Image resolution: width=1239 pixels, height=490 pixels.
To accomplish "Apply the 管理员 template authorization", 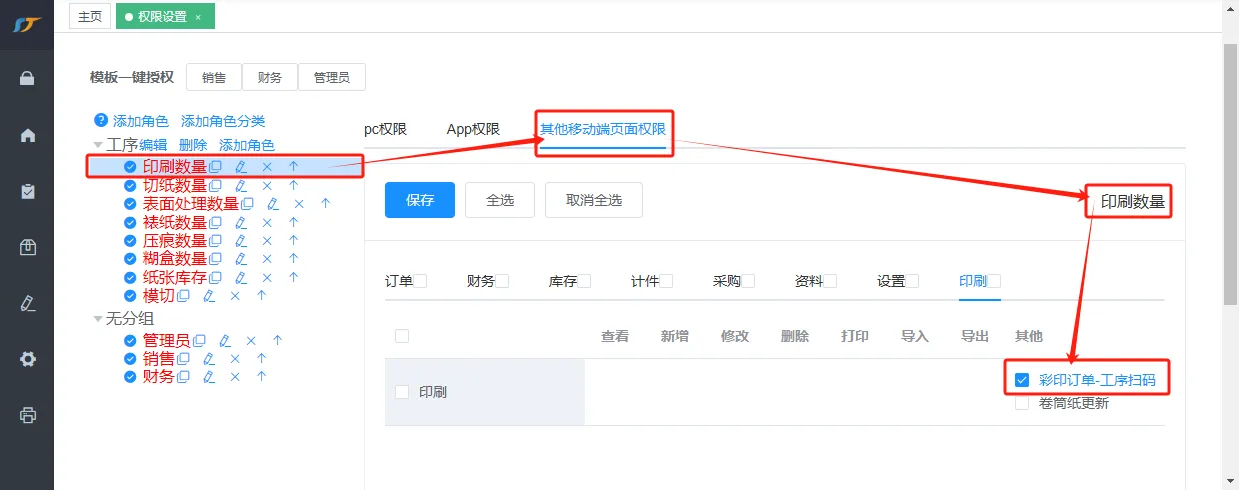I will pyautogui.click(x=332, y=77).
